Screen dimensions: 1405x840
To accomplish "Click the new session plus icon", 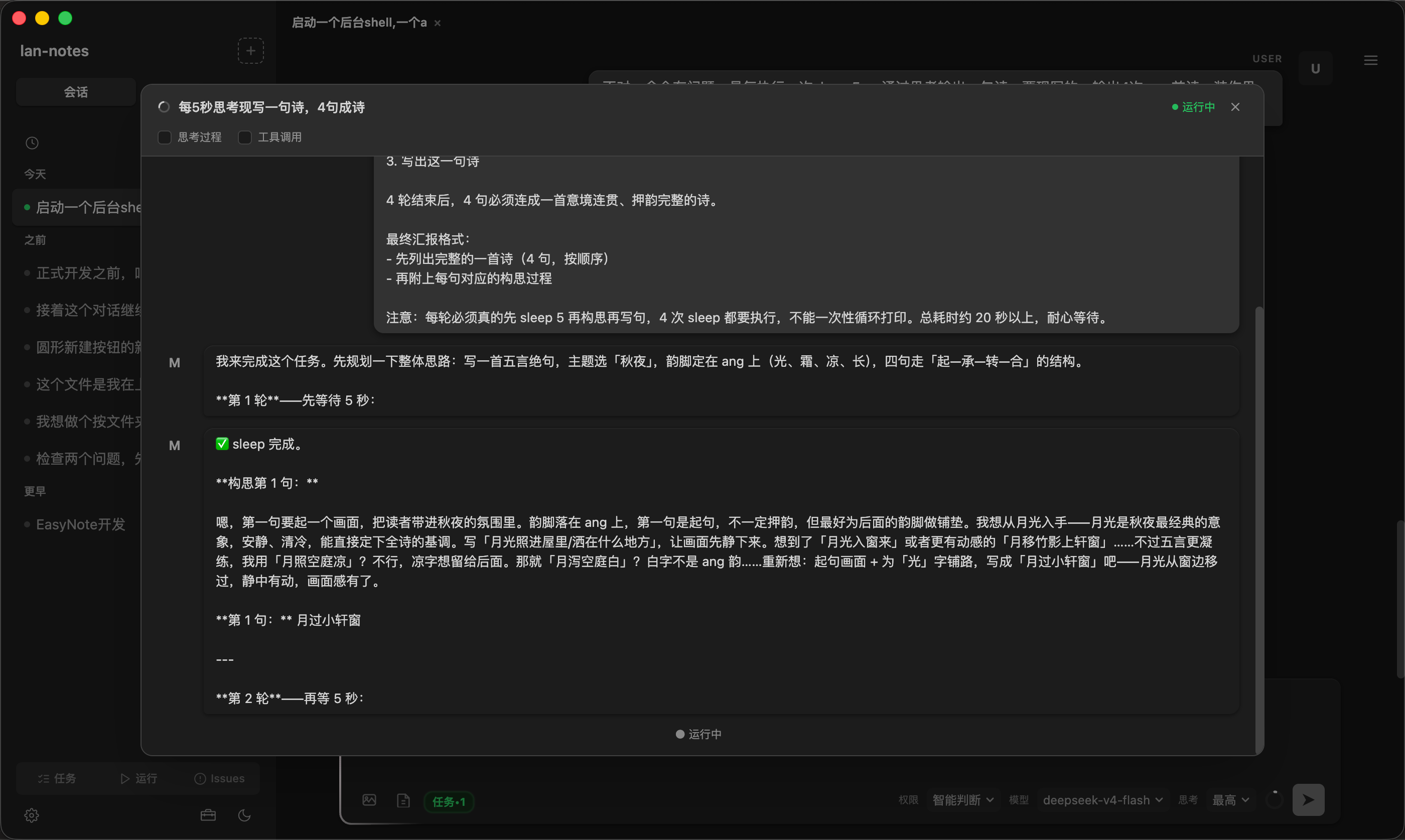I will coord(251,51).
